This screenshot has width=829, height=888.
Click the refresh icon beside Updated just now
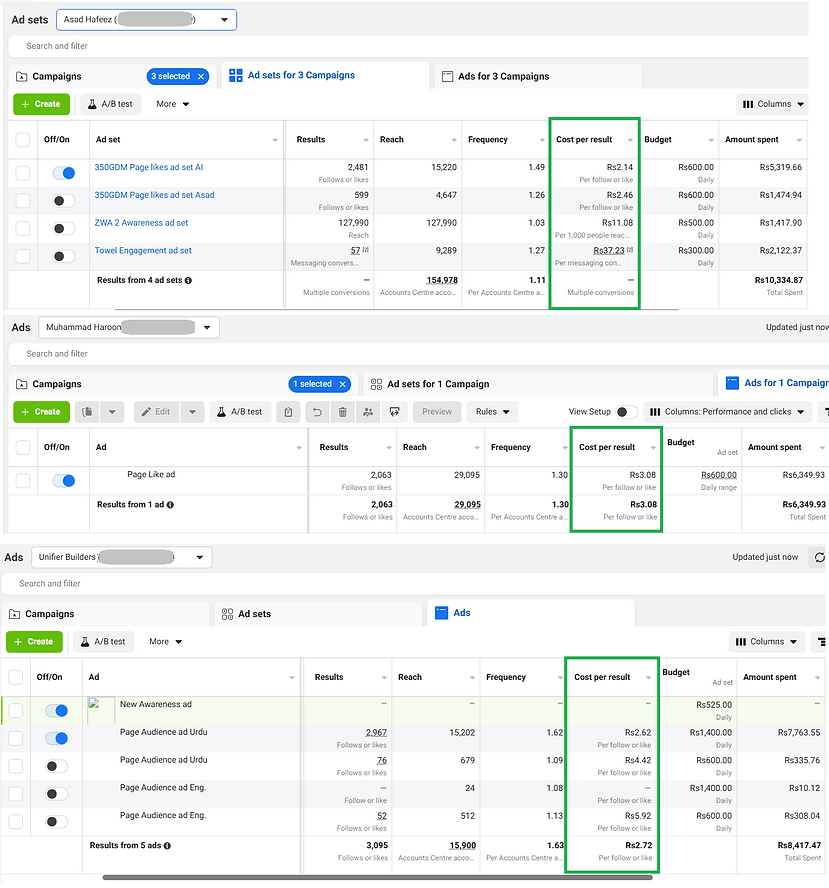[x=819, y=557]
